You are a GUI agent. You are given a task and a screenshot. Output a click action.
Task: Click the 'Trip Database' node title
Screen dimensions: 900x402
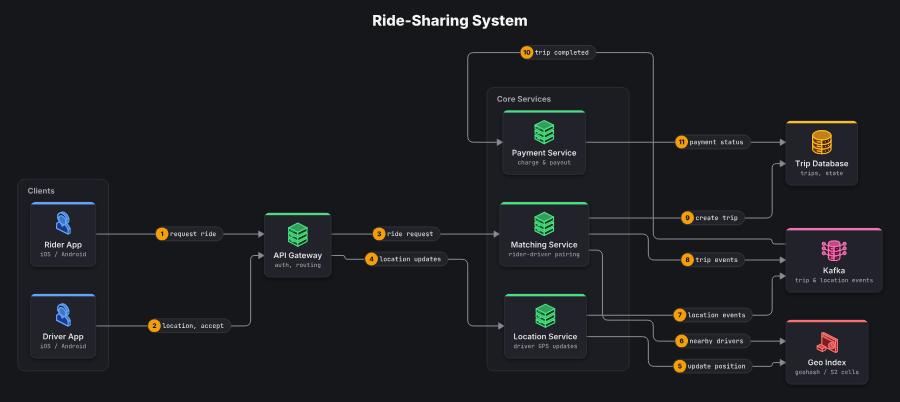[x=822, y=164]
